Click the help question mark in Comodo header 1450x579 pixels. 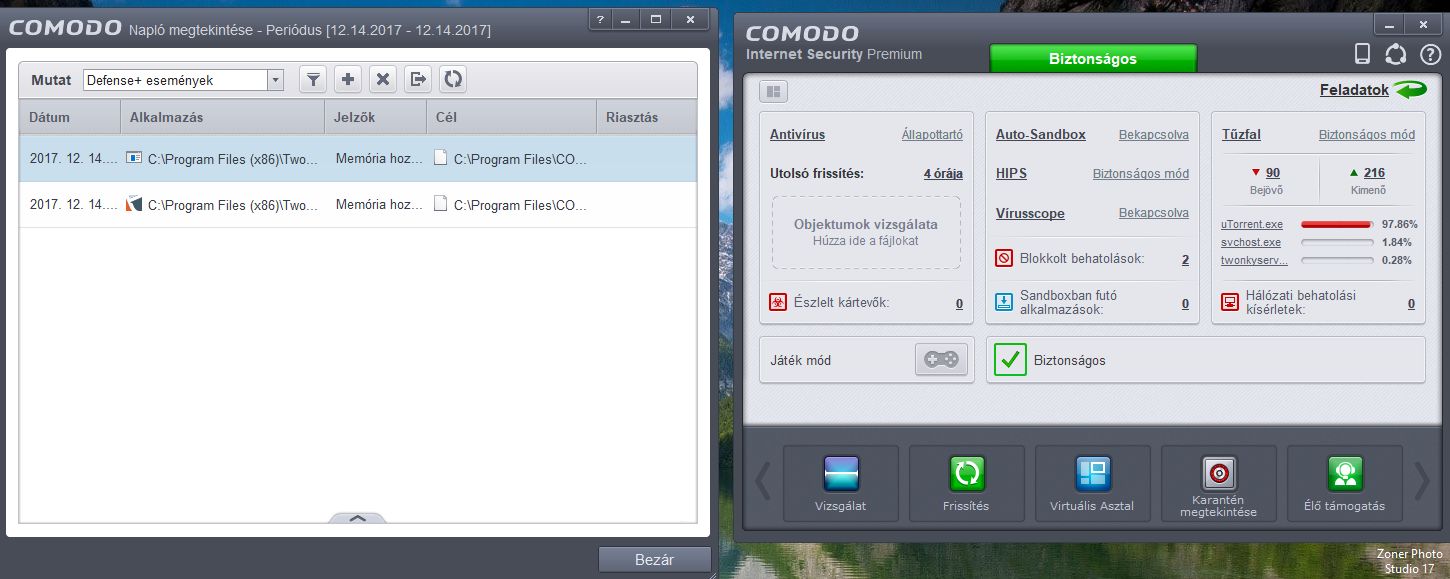click(x=1429, y=54)
